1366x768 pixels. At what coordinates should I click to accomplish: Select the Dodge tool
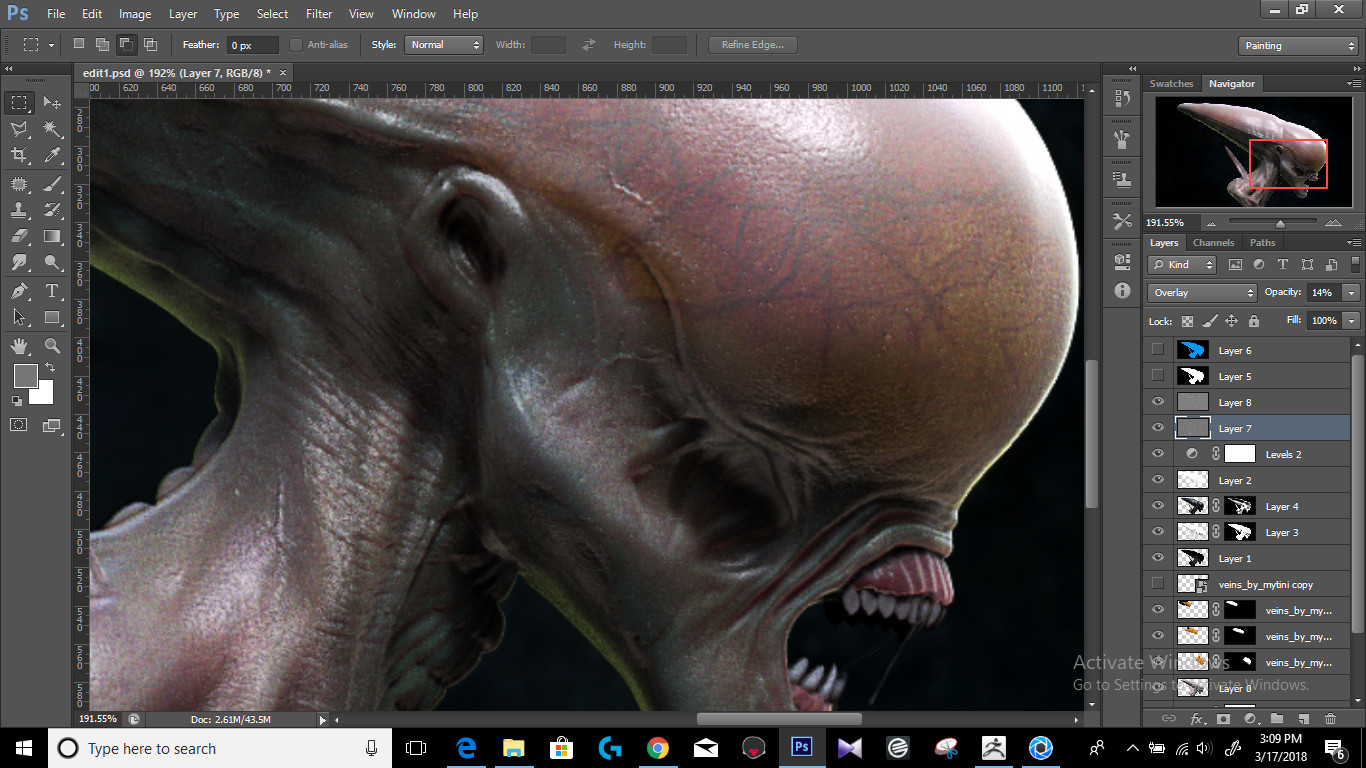[x=52, y=263]
